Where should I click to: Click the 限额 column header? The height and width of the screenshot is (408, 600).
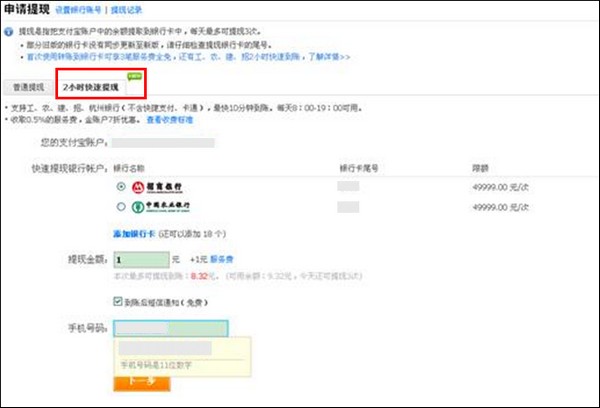pyautogui.click(x=480, y=168)
